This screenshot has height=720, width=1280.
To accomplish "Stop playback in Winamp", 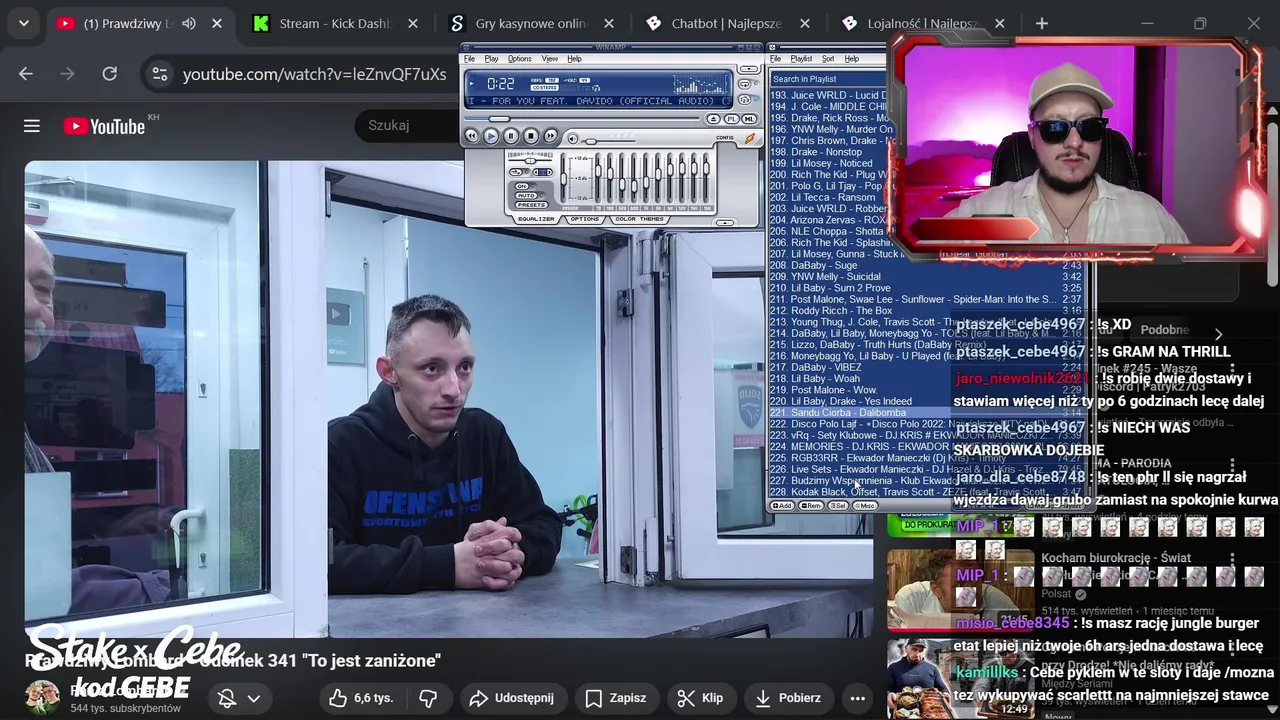I will click(531, 136).
